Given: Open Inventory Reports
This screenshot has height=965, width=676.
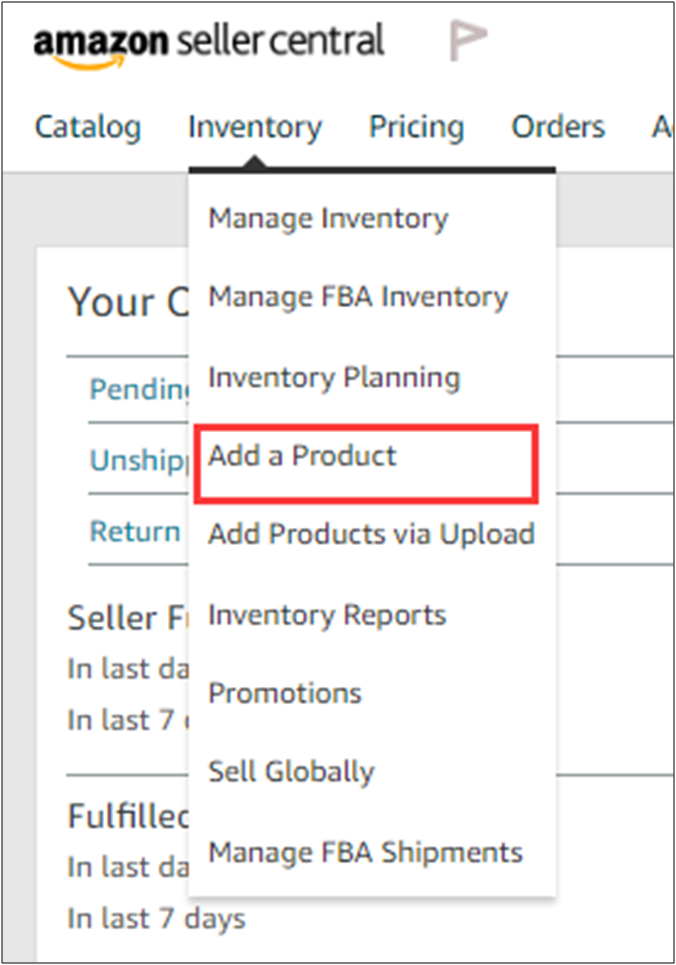Looking at the screenshot, I should click(x=327, y=614).
